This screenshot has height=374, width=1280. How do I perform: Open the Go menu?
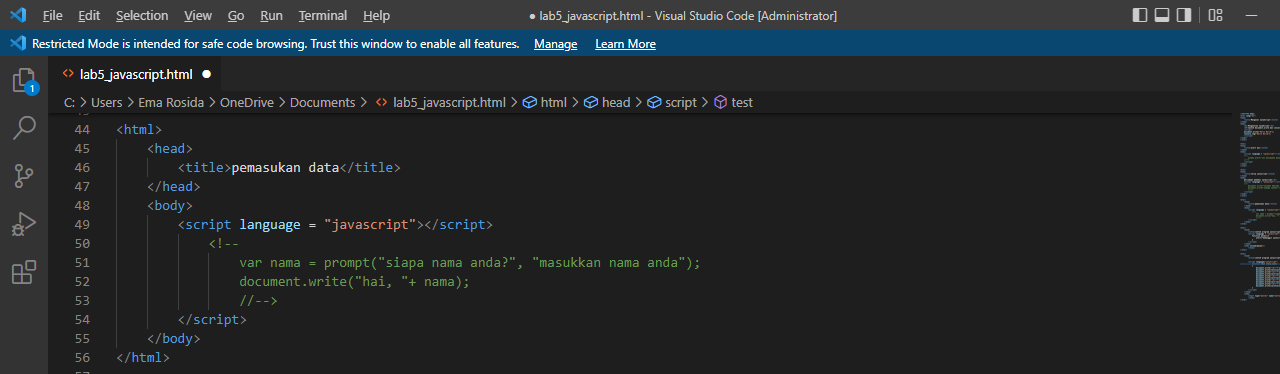236,16
